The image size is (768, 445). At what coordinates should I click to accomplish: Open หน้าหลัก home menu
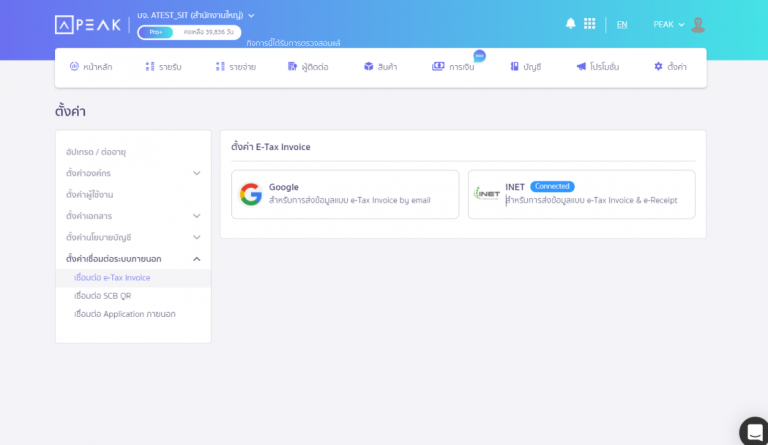click(x=89, y=67)
